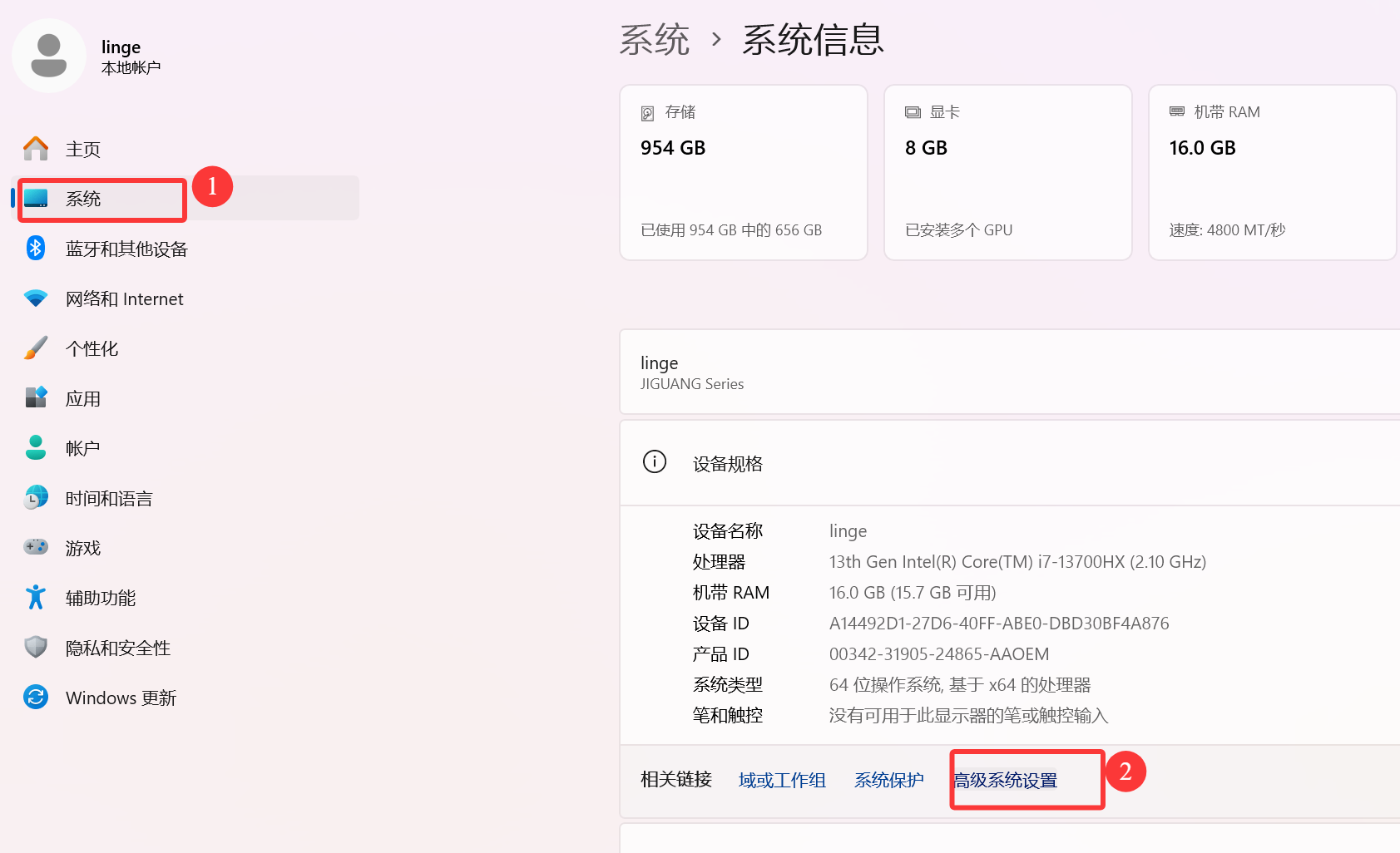Open the 机带 RAM 16.0 GB card
The image size is (1400, 853).
coord(1273,172)
